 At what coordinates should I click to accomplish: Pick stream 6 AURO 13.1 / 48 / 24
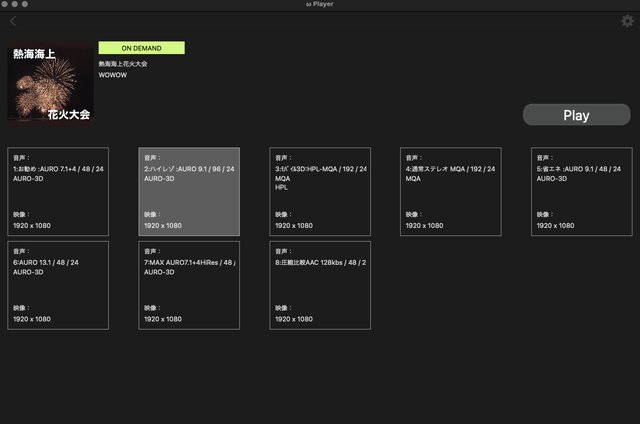point(58,285)
